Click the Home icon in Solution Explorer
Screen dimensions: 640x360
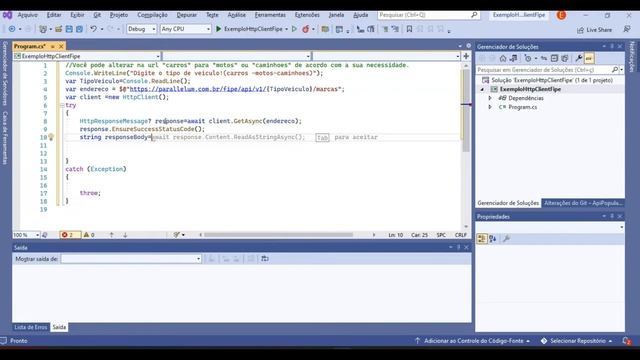click(x=503, y=58)
